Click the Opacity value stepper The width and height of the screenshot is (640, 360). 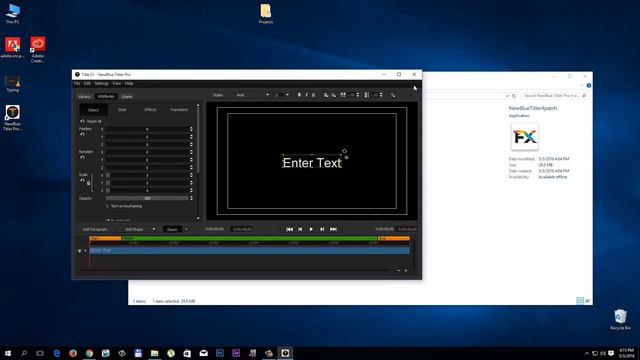pos(191,198)
